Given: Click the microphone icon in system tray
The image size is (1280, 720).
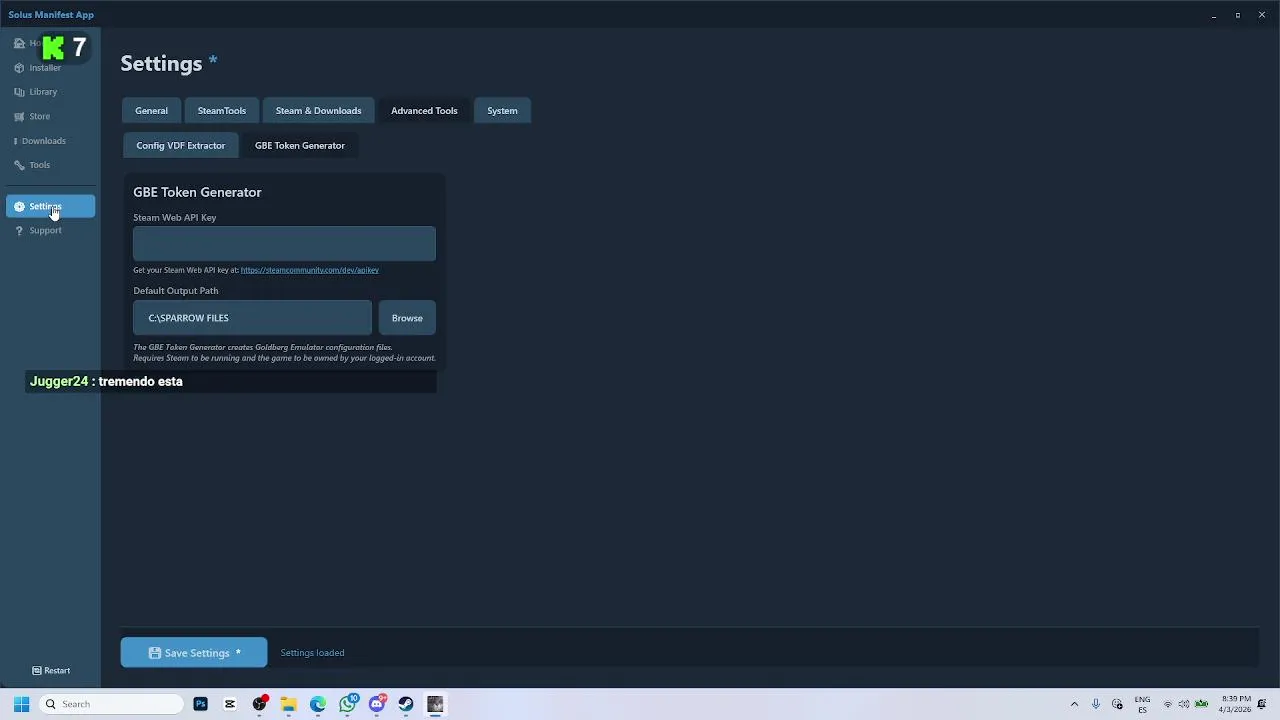Looking at the screenshot, I should click(x=1096, y=704).
